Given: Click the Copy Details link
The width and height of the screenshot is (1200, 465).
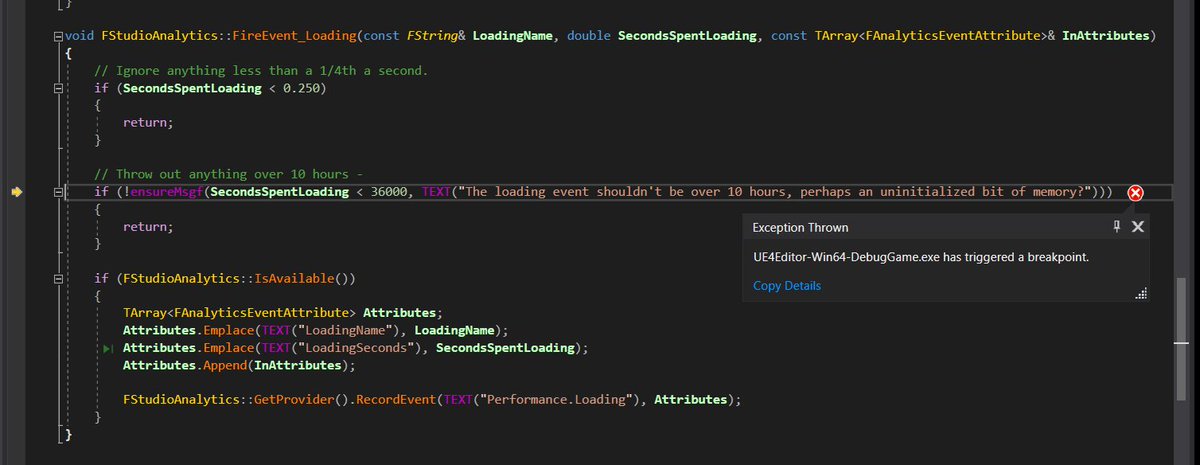Looking at the screenshot, I should (787, 286).
